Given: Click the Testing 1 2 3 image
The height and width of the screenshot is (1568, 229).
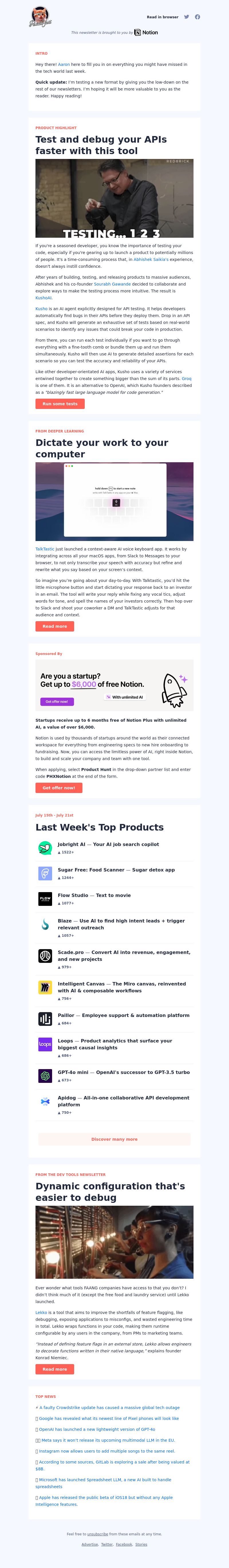Looking at the screenshot, I should tap(114, 198).
